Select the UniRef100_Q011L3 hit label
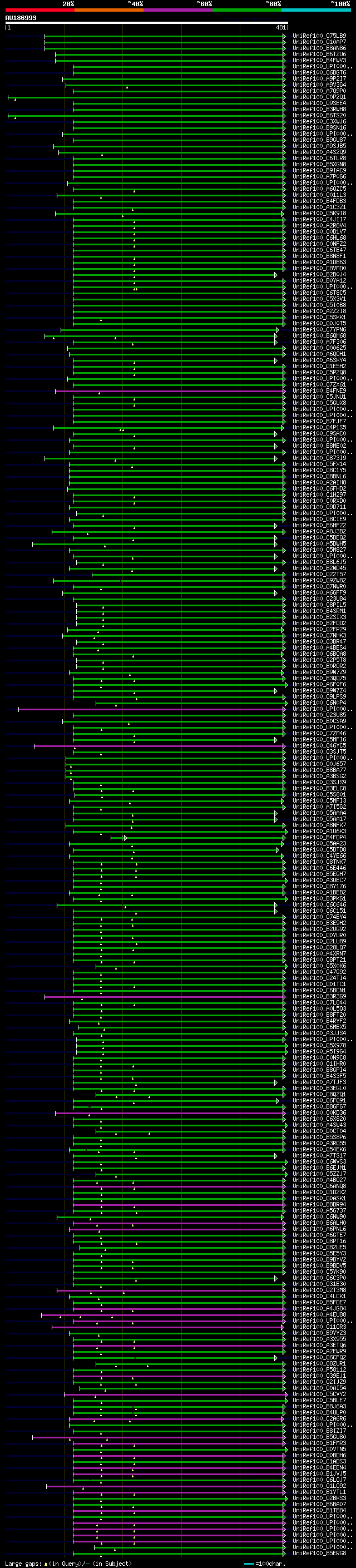The width and height of the screenshot is (356, 1568). click(319, 195)
